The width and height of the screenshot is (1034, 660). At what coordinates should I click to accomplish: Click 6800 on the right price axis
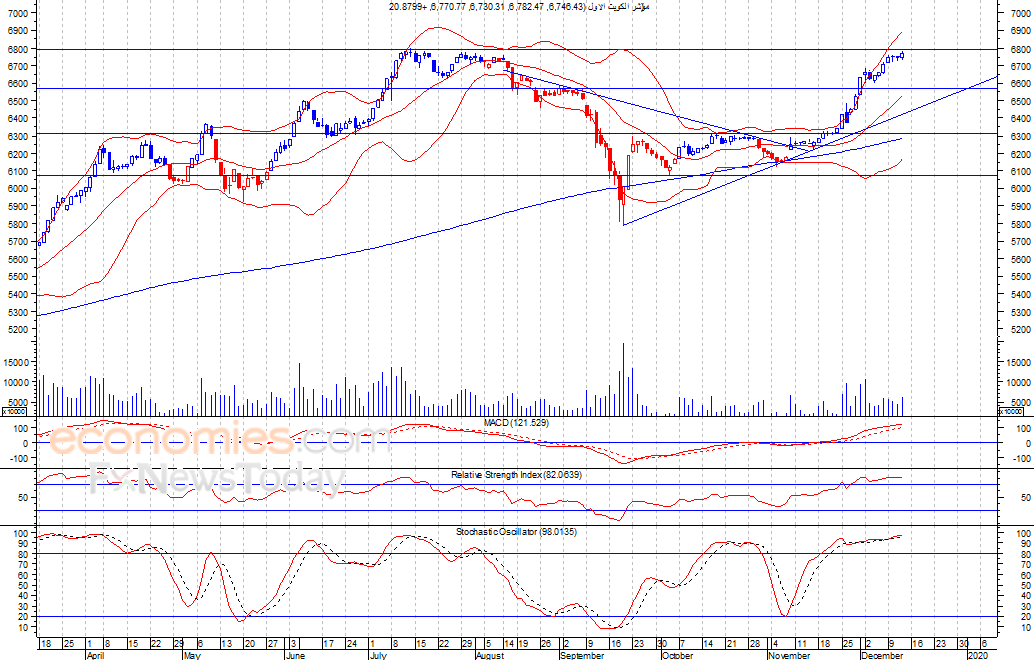tap(1020, 49)
